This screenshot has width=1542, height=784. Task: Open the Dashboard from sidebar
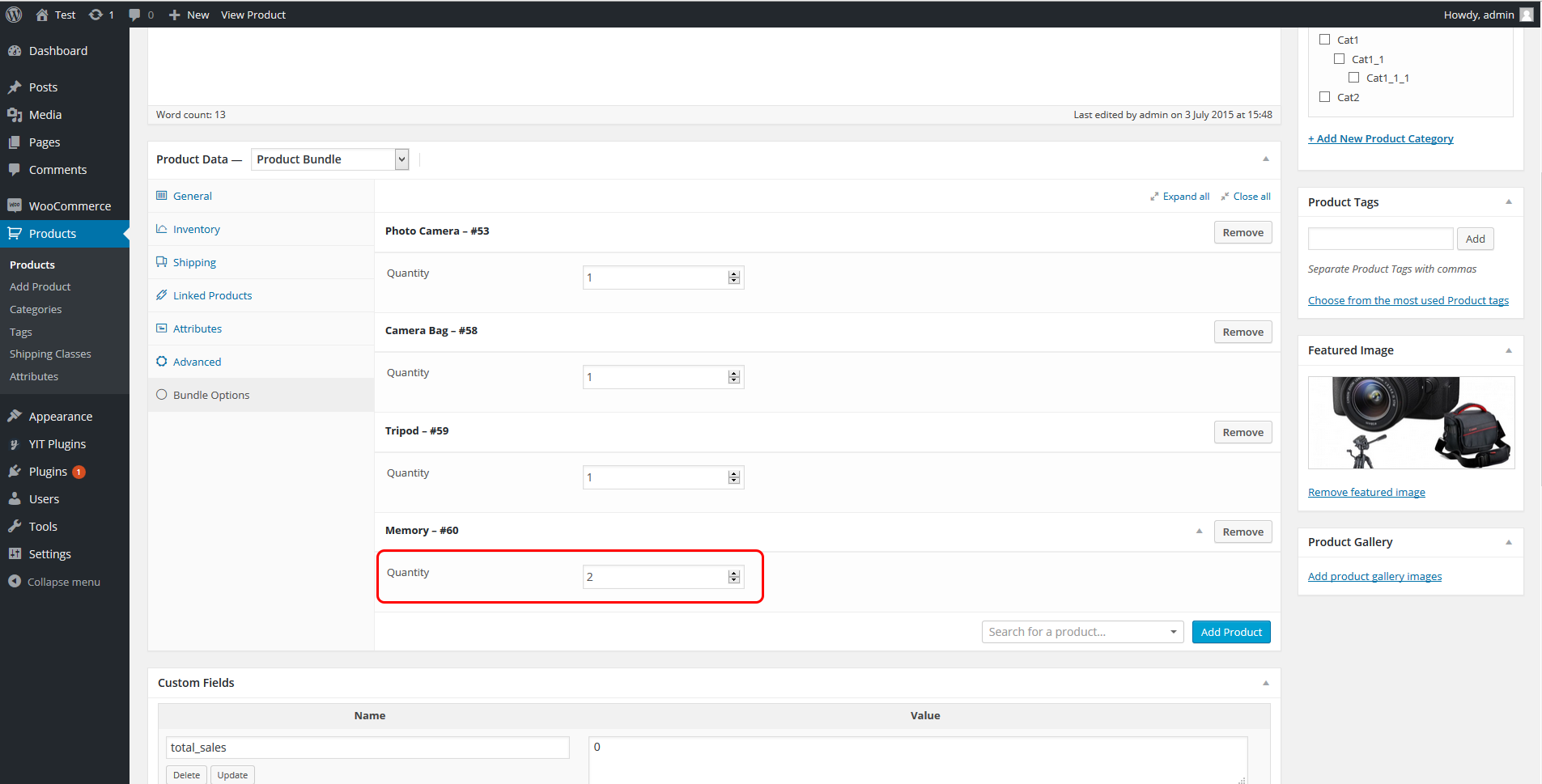[57, 51]
